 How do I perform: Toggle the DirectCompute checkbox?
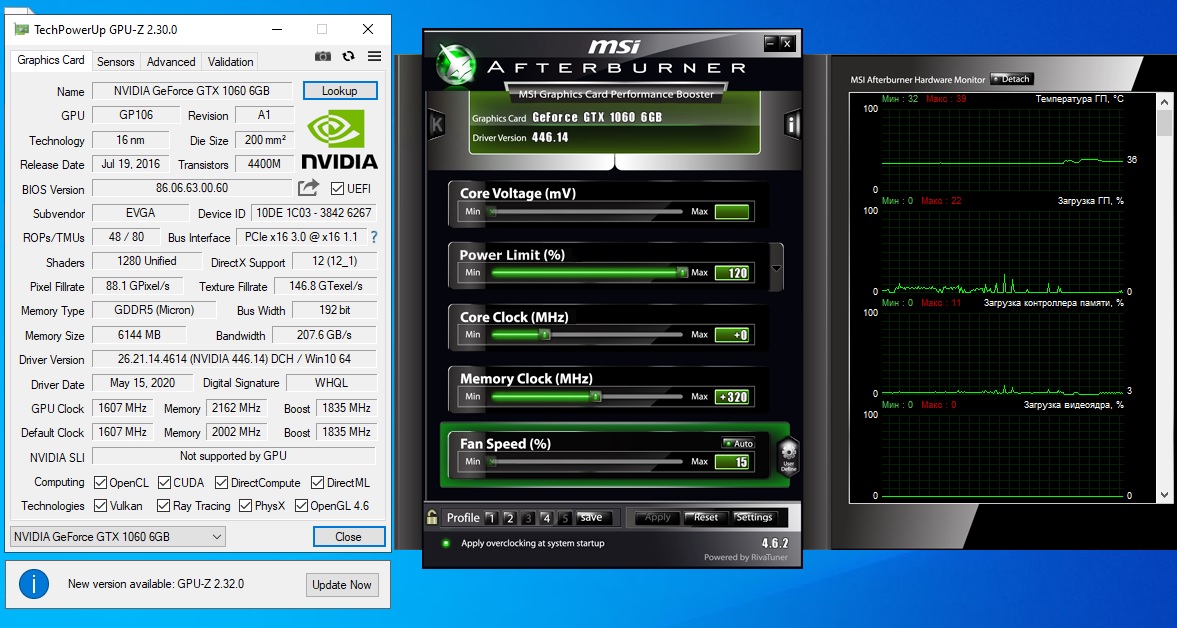pos(221,482)
